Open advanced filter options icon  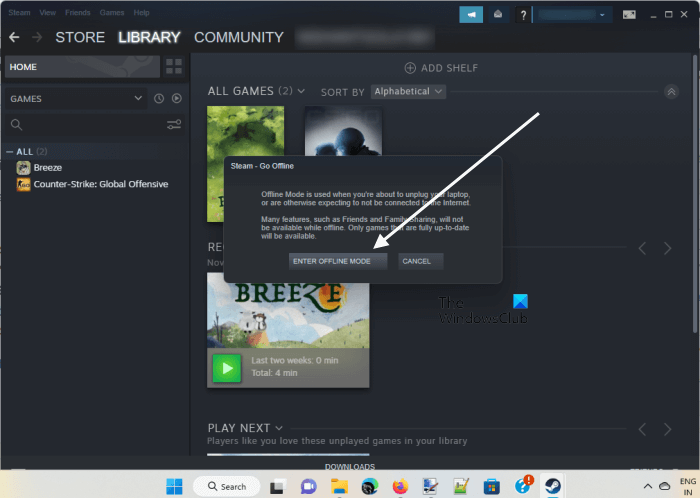point(174,124)
